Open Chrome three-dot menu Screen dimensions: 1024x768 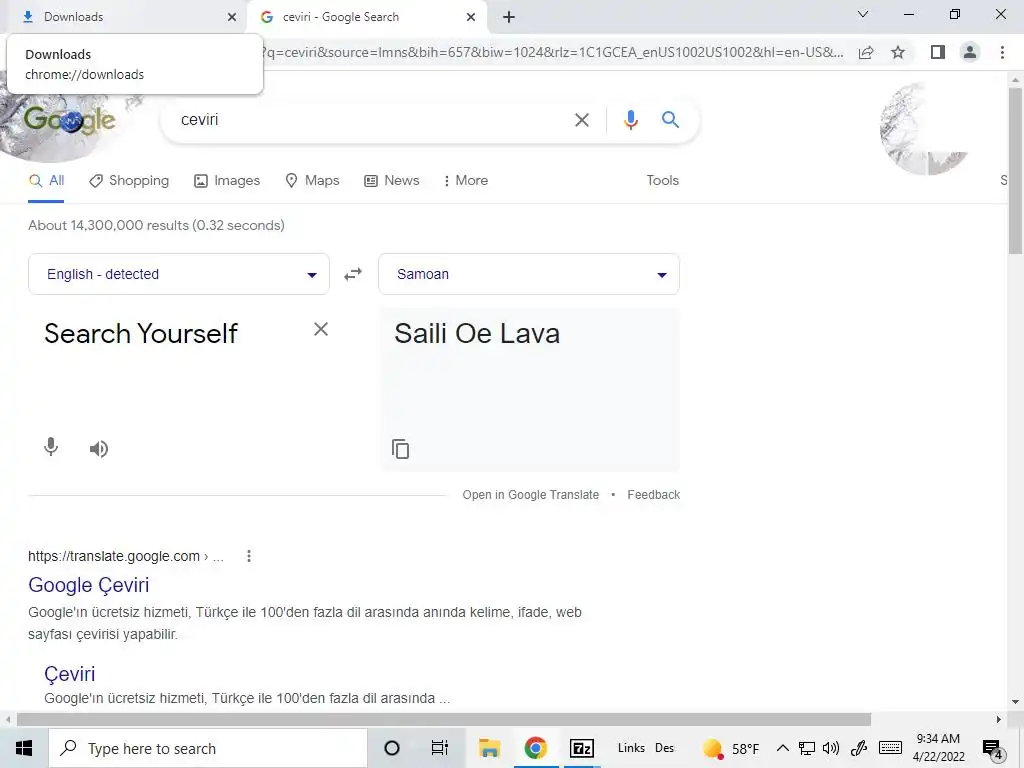(1002, 52)
